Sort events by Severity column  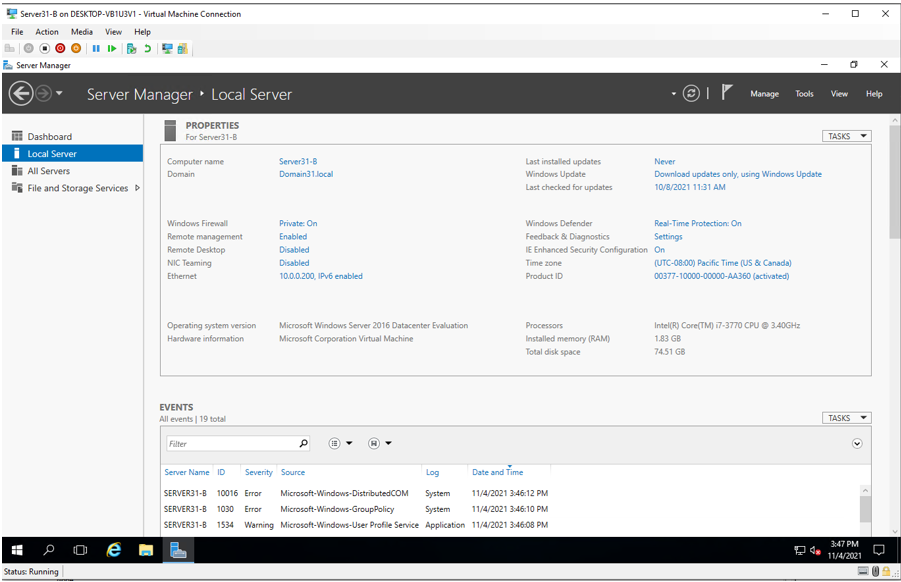pos(259,472)
